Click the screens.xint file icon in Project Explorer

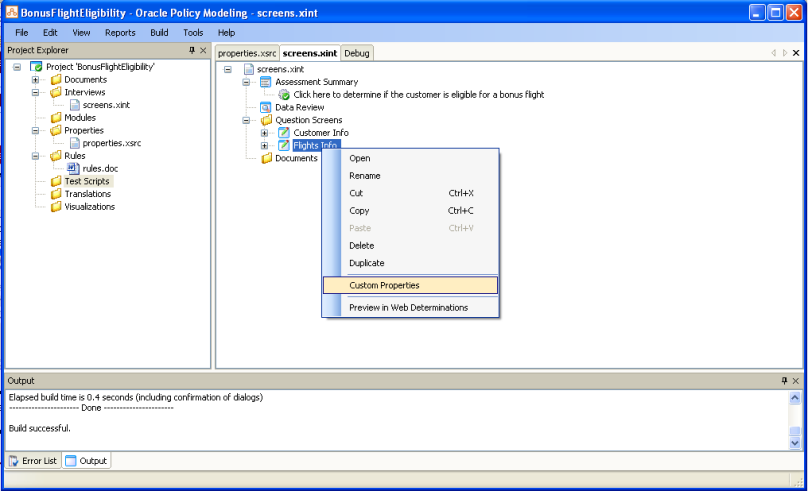[x=75, y=105]
